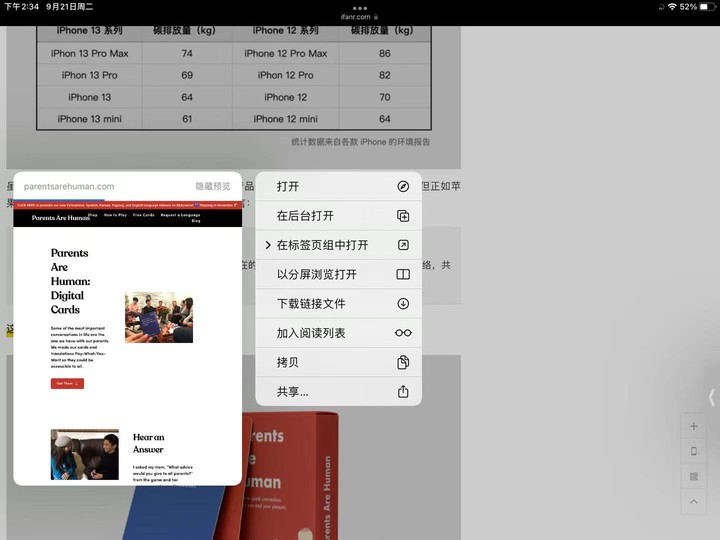Viewport: 720px width, 540px height.
Task: Open parentsarehuman.com link preview URL
Action: click(x=69, y=187)
